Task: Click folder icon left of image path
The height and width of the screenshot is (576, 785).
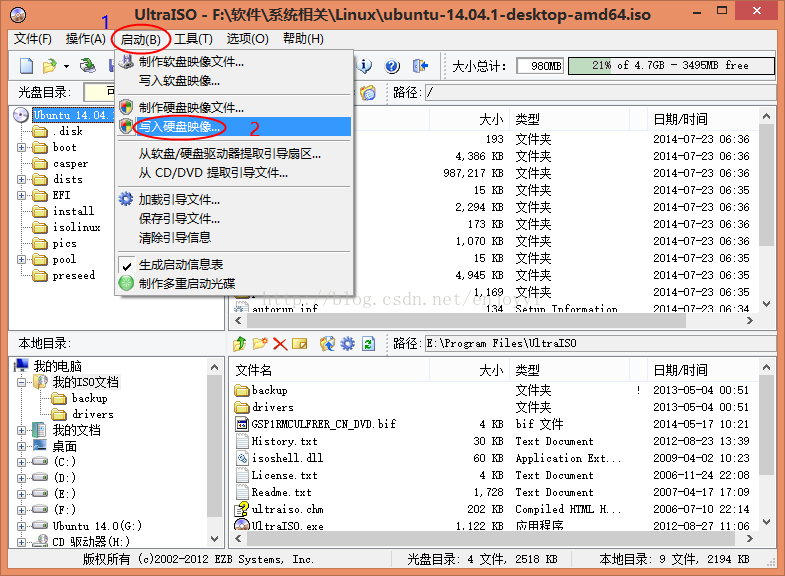Action: [x=367, y=93]
